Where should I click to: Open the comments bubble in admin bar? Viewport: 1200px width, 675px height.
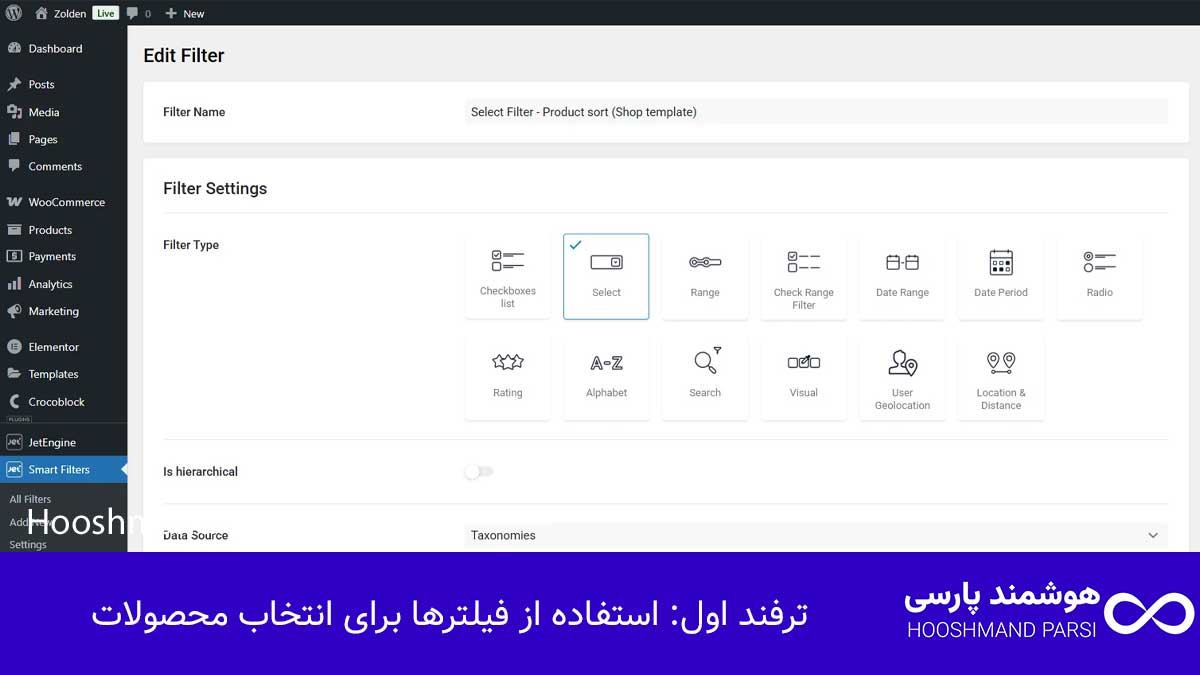(139, 13)
